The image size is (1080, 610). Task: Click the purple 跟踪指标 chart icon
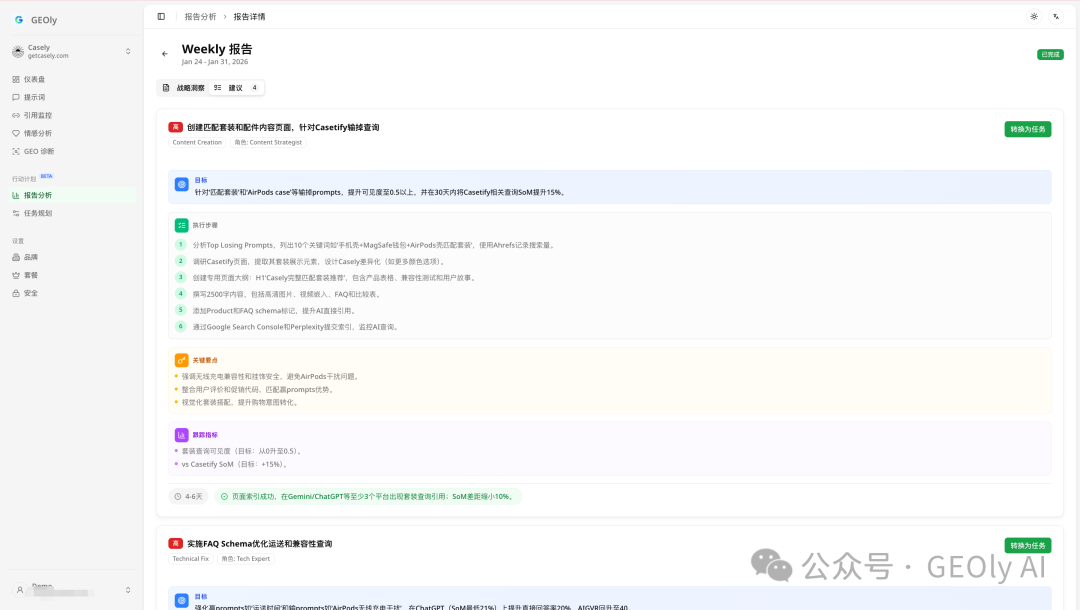181,435
